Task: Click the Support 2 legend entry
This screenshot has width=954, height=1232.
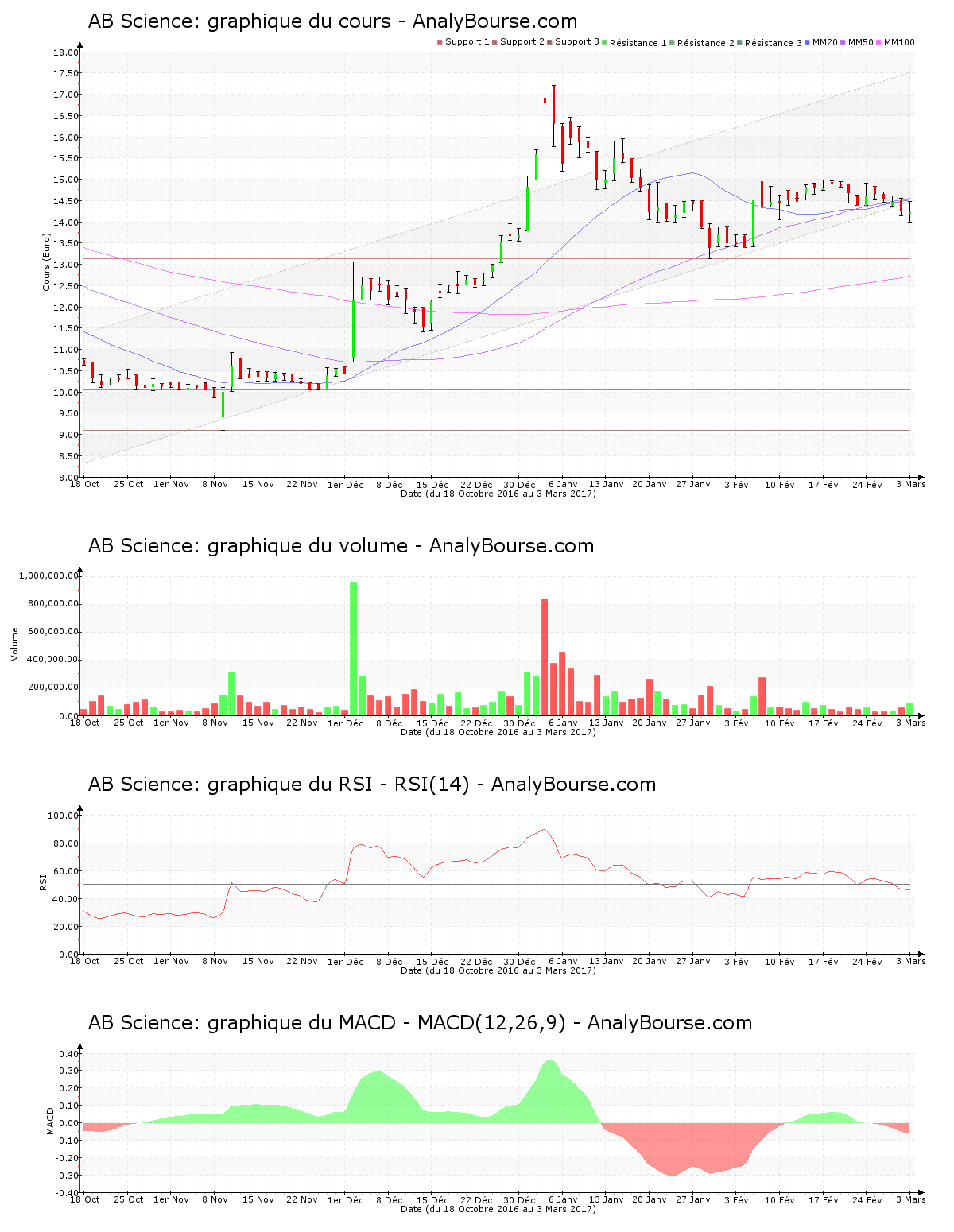Action: point(518,42)
